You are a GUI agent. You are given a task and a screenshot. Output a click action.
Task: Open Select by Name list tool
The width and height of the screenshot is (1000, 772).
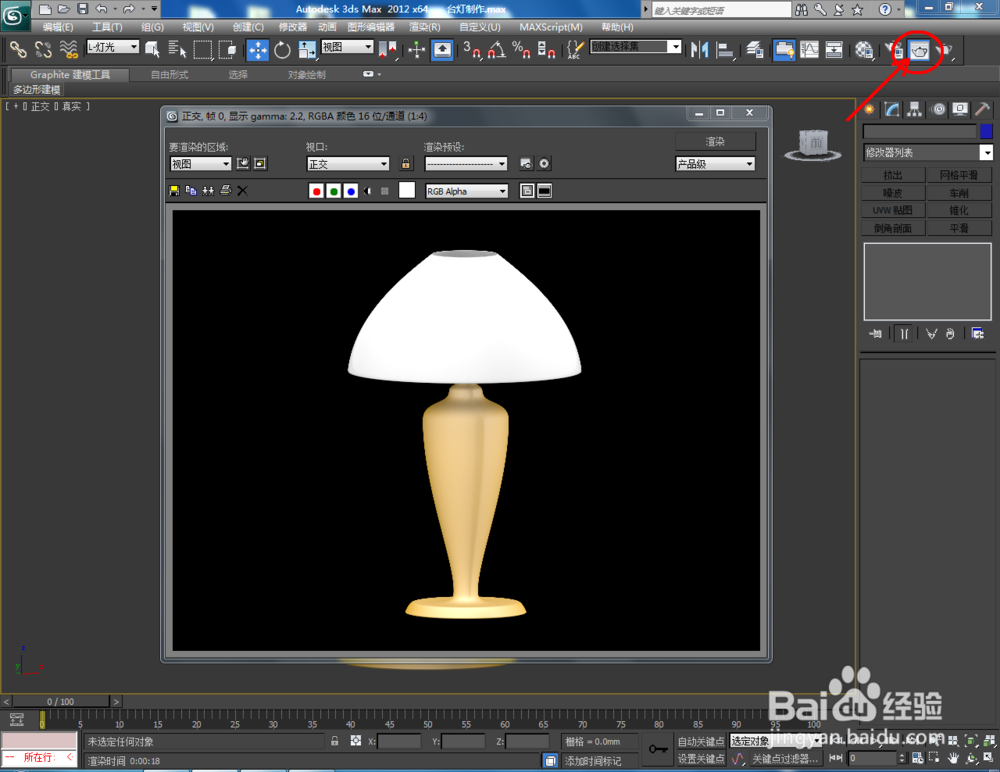[177, 49]
